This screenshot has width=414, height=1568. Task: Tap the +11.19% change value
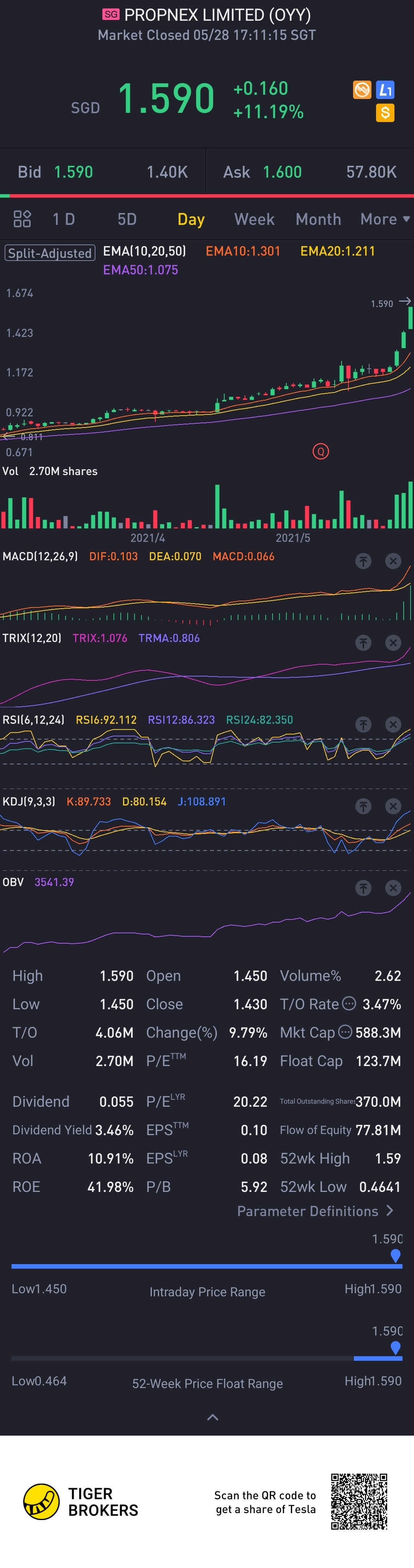268,112
